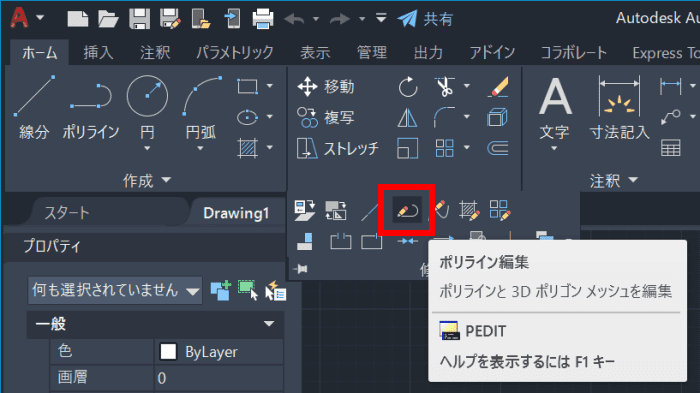Screen dimensions: 700x393
Task: Open the AutoCAD application menu
Action: pos(26,18)
